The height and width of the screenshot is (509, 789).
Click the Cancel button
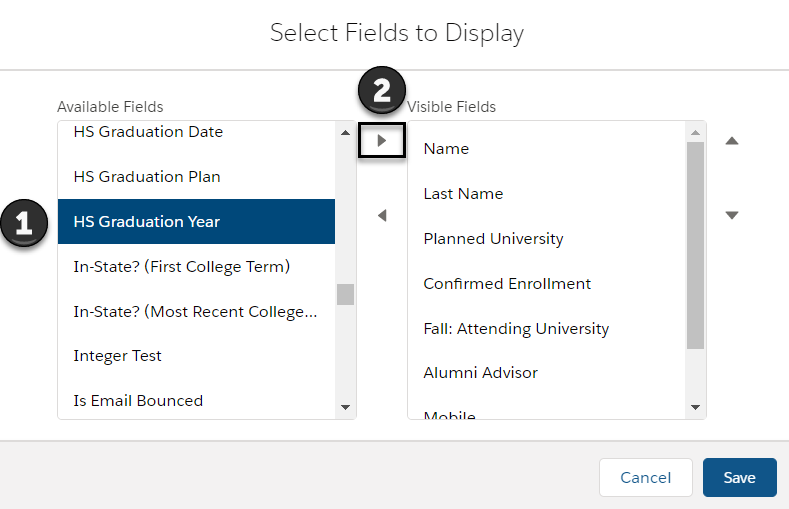pos(646,477)
